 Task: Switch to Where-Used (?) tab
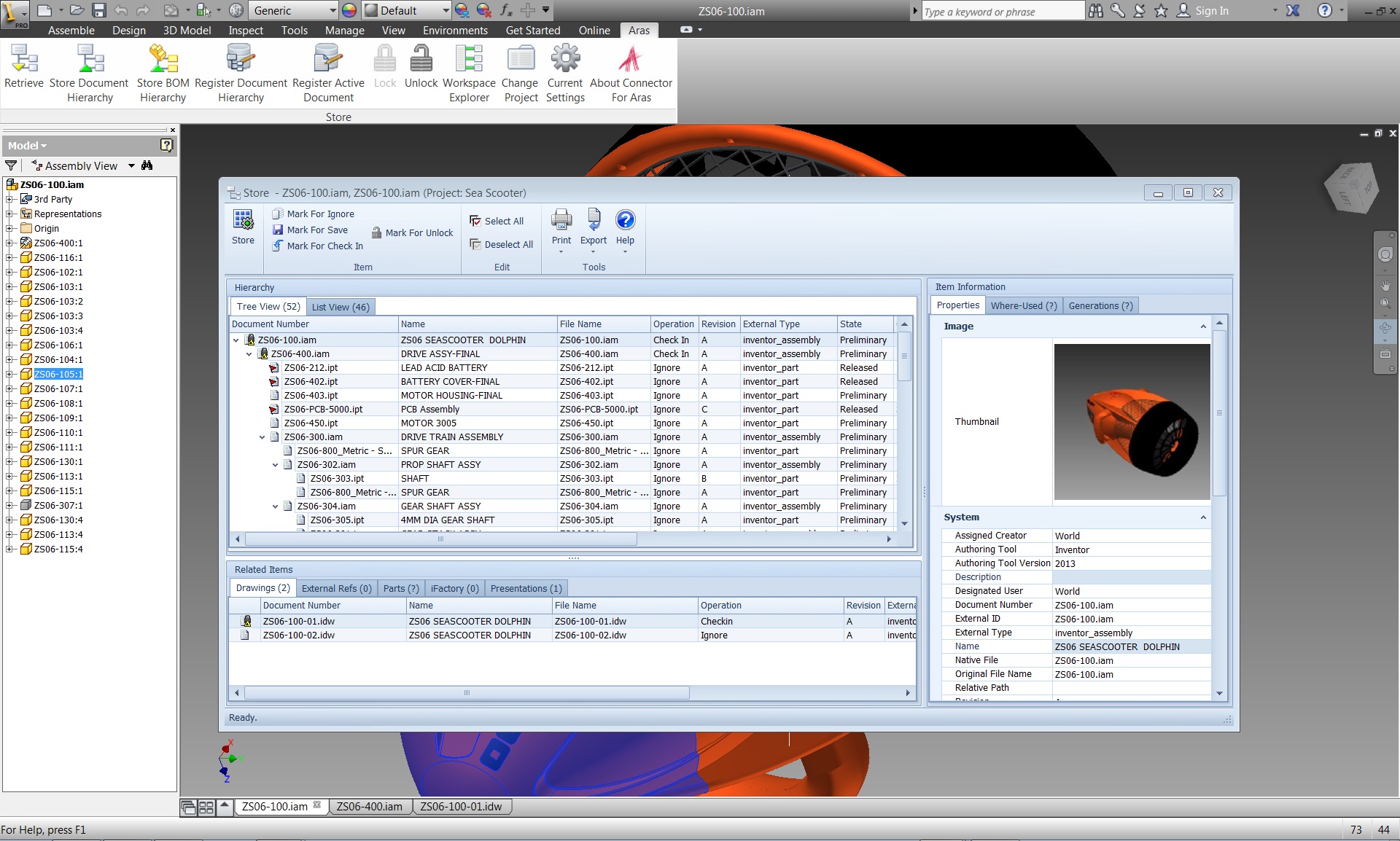(x=1023, y=305)
